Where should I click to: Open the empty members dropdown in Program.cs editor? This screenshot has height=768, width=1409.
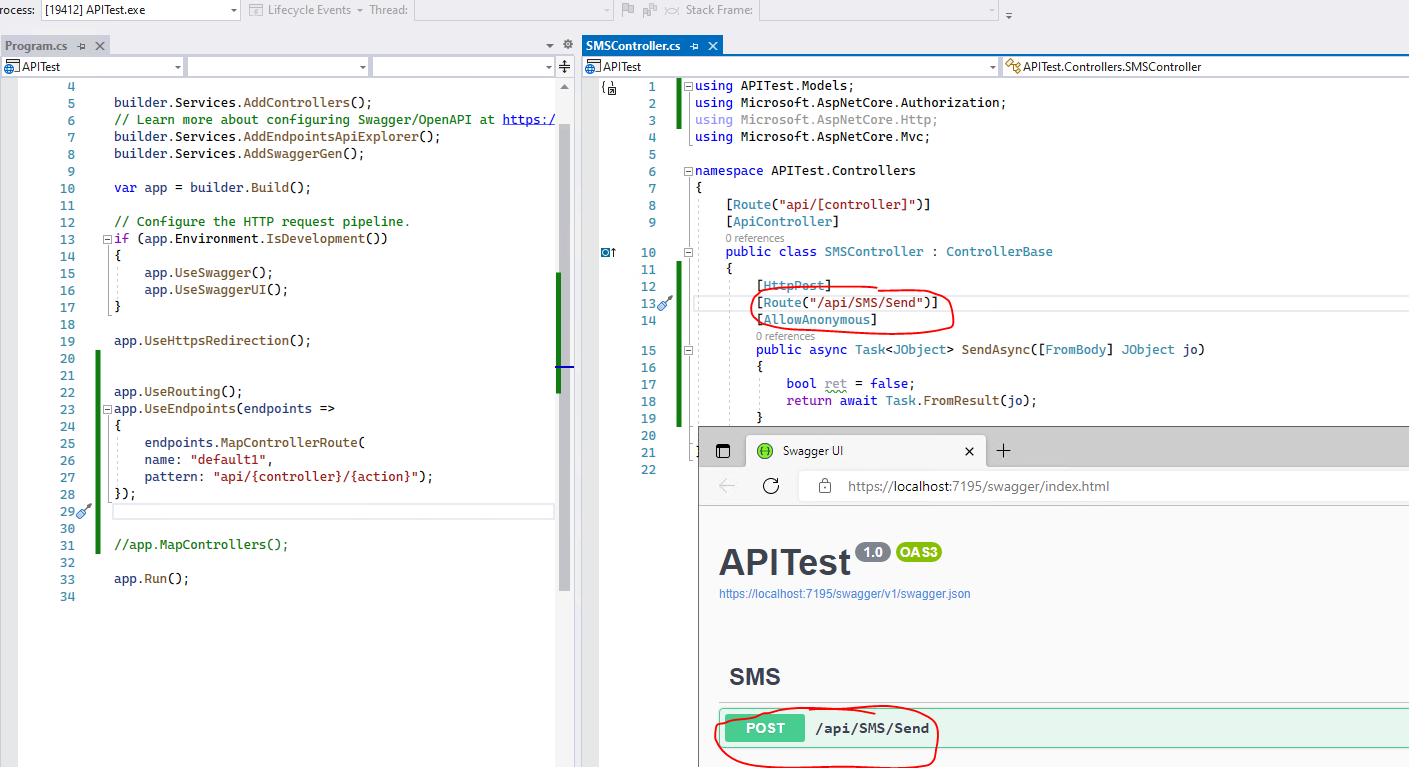coord(463,67)
